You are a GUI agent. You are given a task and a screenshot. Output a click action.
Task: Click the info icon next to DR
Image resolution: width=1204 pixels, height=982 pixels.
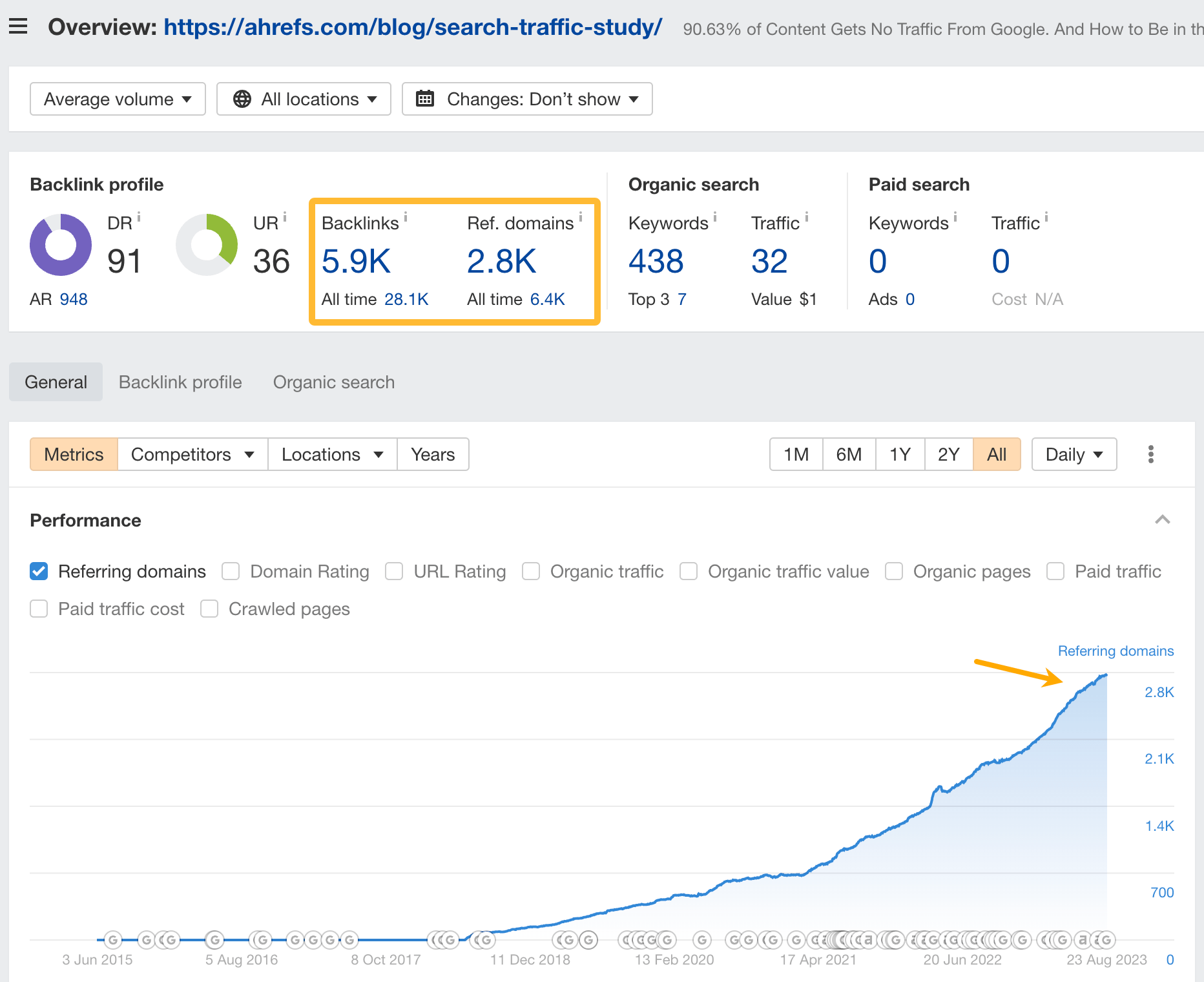coord(140,216)
